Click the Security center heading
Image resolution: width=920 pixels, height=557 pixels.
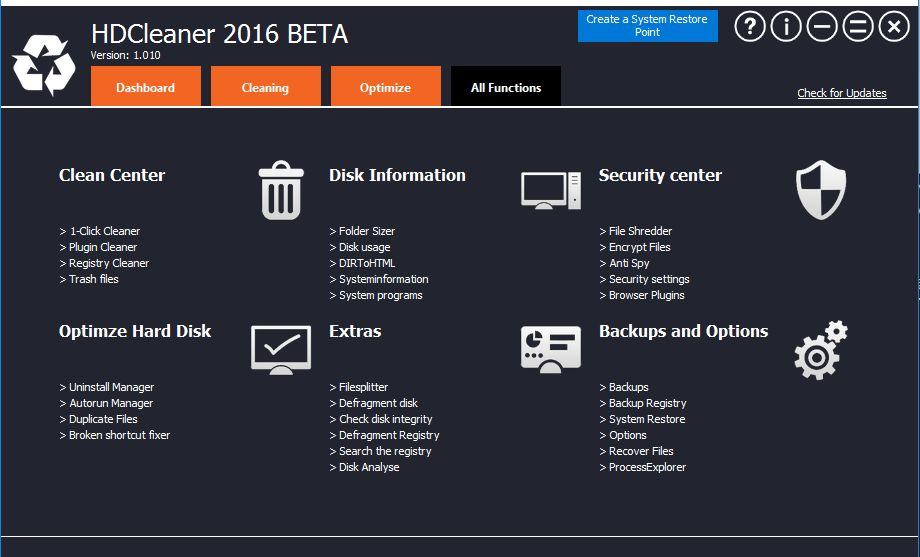tap(661, 175)
